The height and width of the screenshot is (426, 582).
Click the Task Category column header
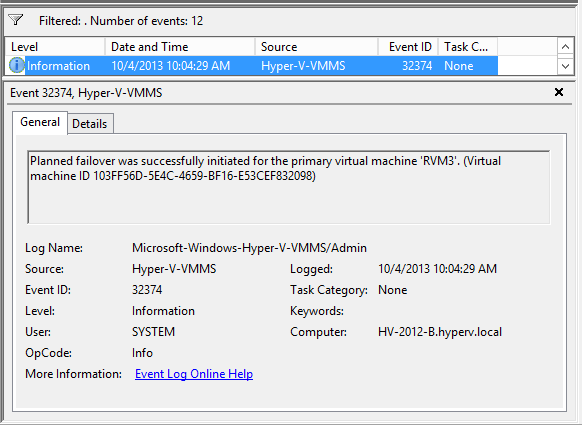(468, 47)
